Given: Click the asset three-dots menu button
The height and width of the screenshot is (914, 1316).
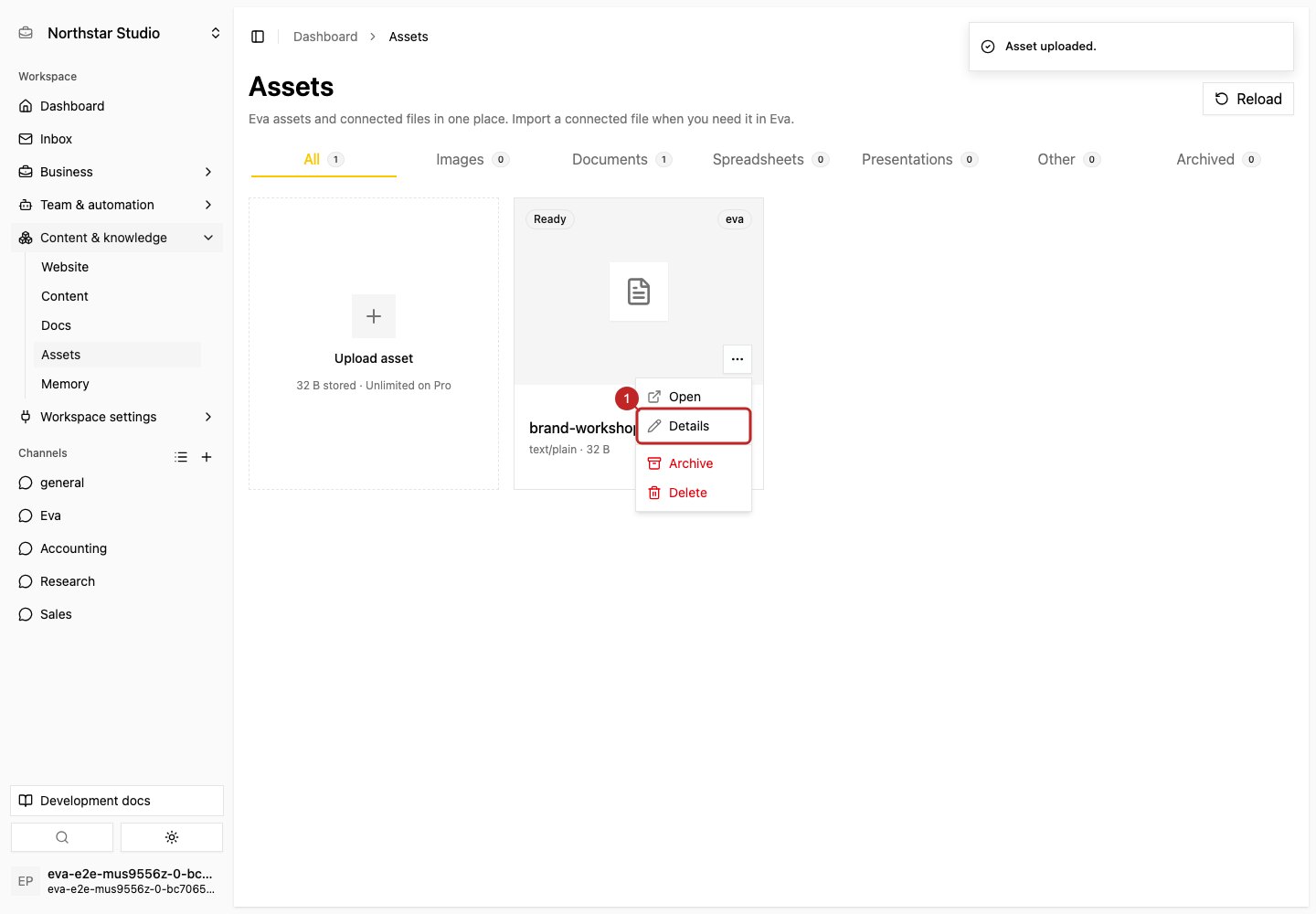Looking at the screenshot, I should 738,359.
